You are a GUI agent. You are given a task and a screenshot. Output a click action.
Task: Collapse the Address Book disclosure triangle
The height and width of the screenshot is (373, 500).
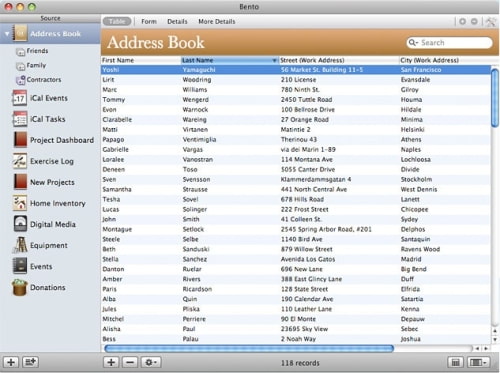click(x=7, y=34)
